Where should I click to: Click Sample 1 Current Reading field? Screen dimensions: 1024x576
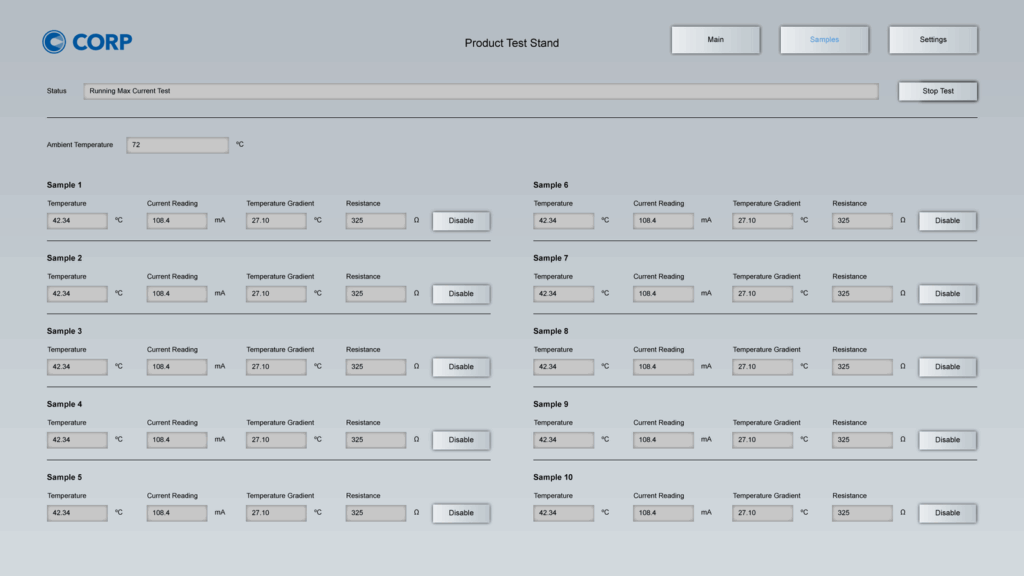click(x=177, y=221)
